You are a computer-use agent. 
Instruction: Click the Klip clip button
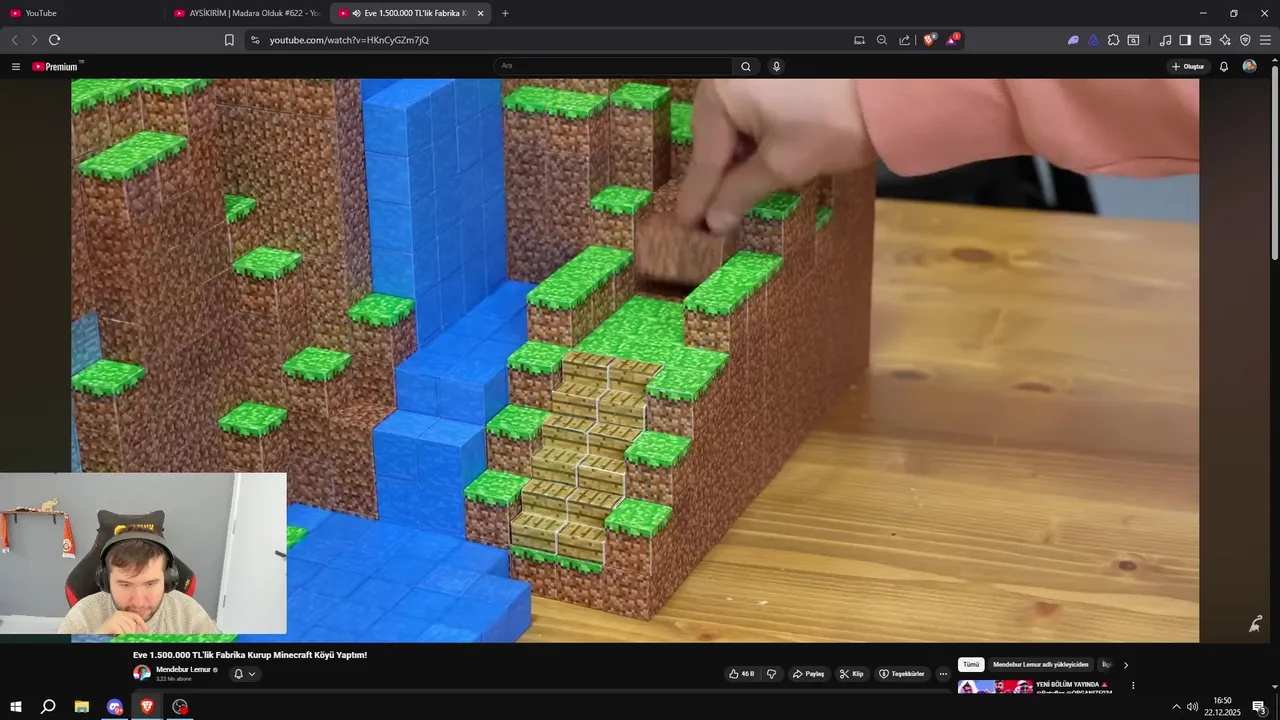click(852, 674)
